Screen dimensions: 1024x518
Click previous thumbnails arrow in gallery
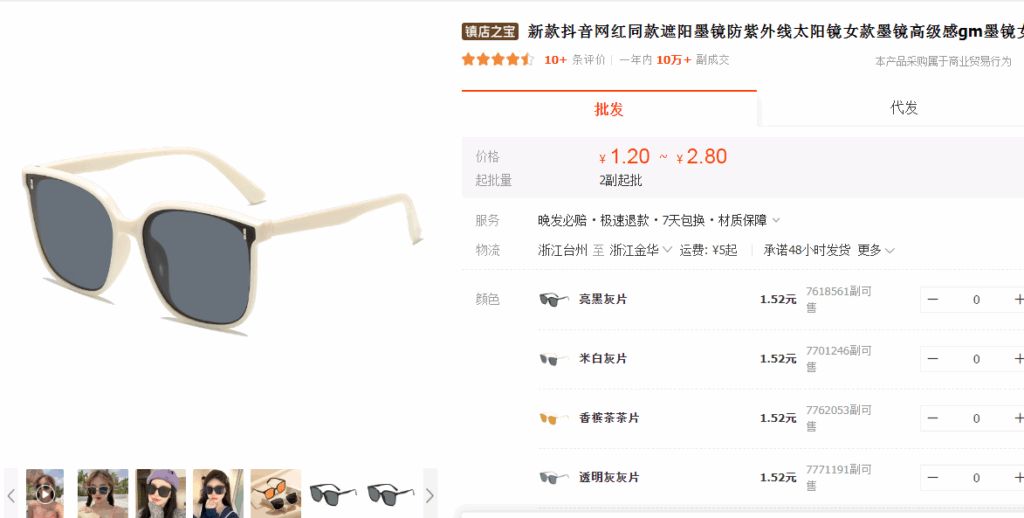(x=11, y=495)
